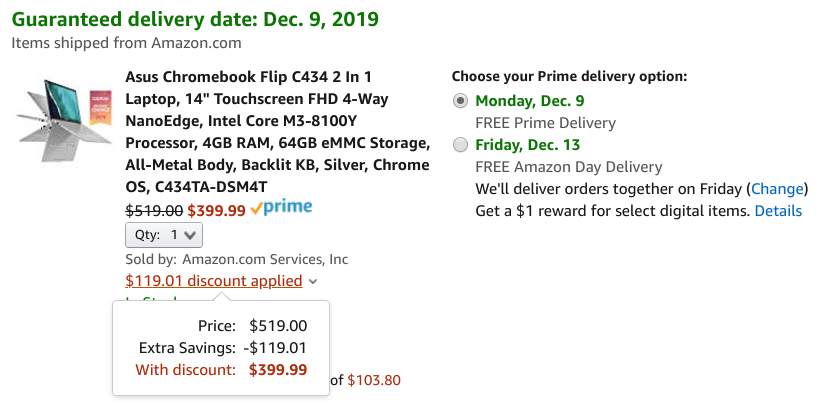Click the small chevron beside discount applied

click(313, 282)
